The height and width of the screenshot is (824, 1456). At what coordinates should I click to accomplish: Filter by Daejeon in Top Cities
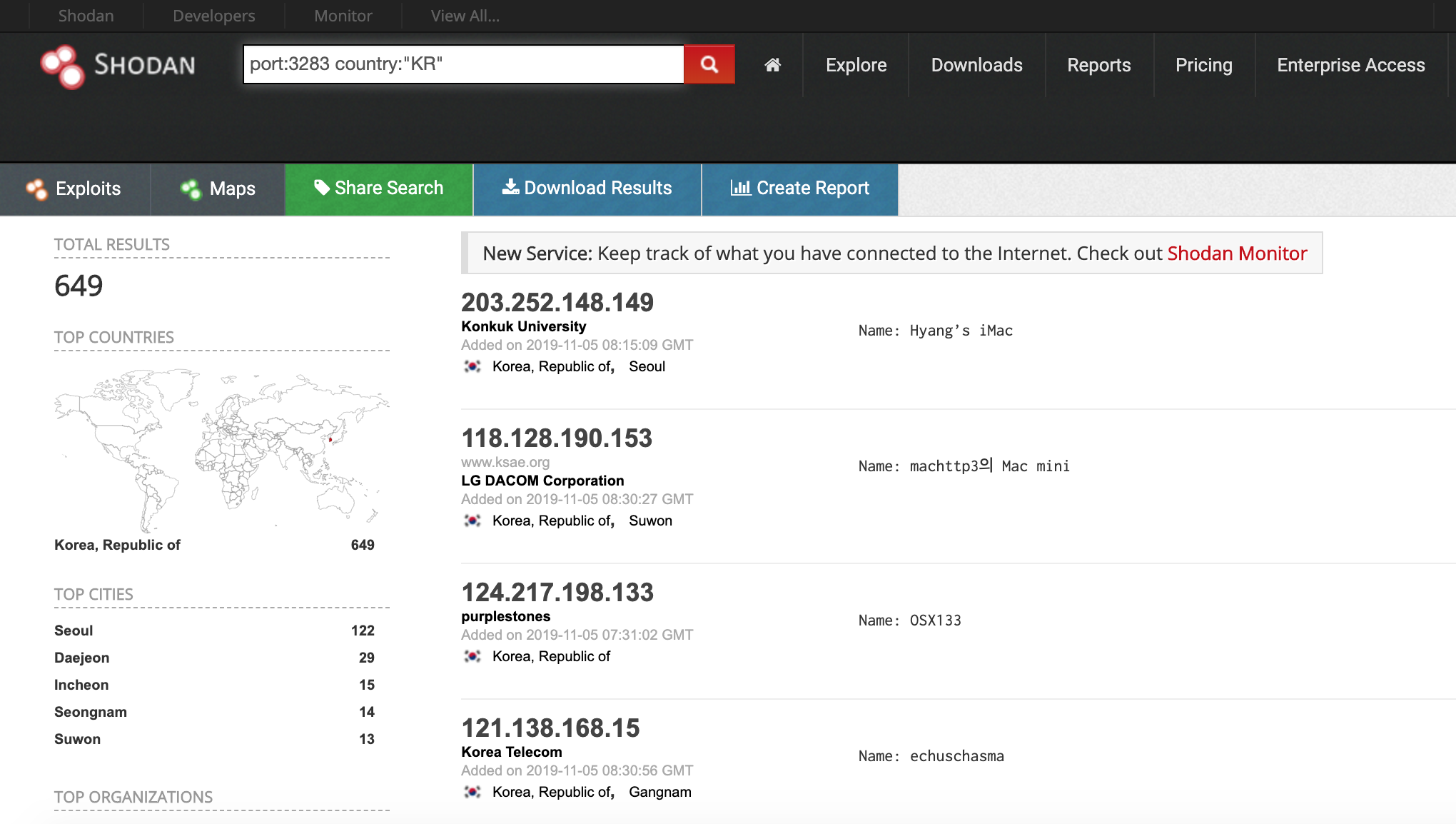coord(82,658)
